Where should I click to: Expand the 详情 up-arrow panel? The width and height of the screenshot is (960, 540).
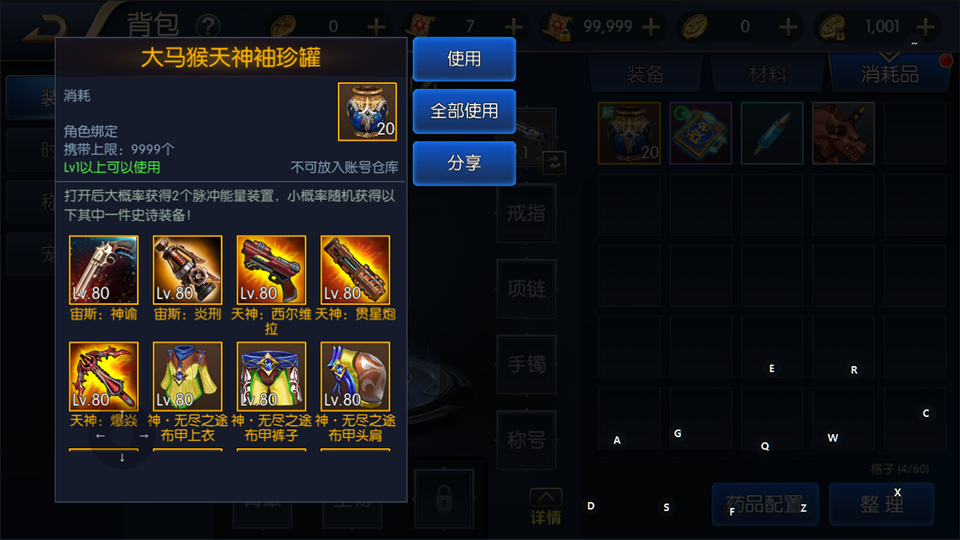click(x=546, y=507)
